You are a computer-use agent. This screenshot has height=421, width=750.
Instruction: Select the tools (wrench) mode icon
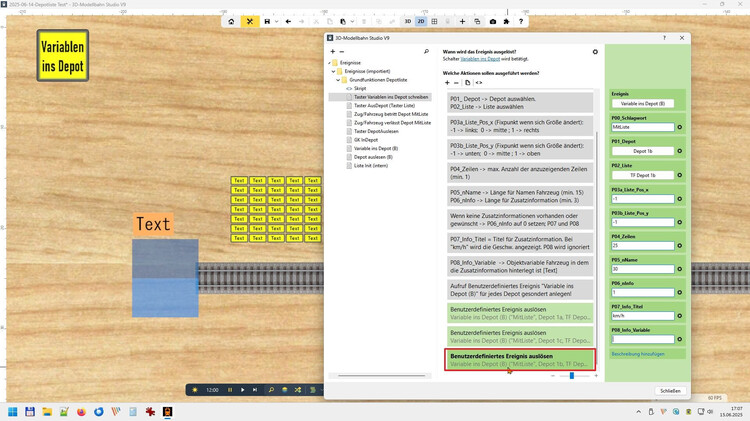click(x=250, y=21)
